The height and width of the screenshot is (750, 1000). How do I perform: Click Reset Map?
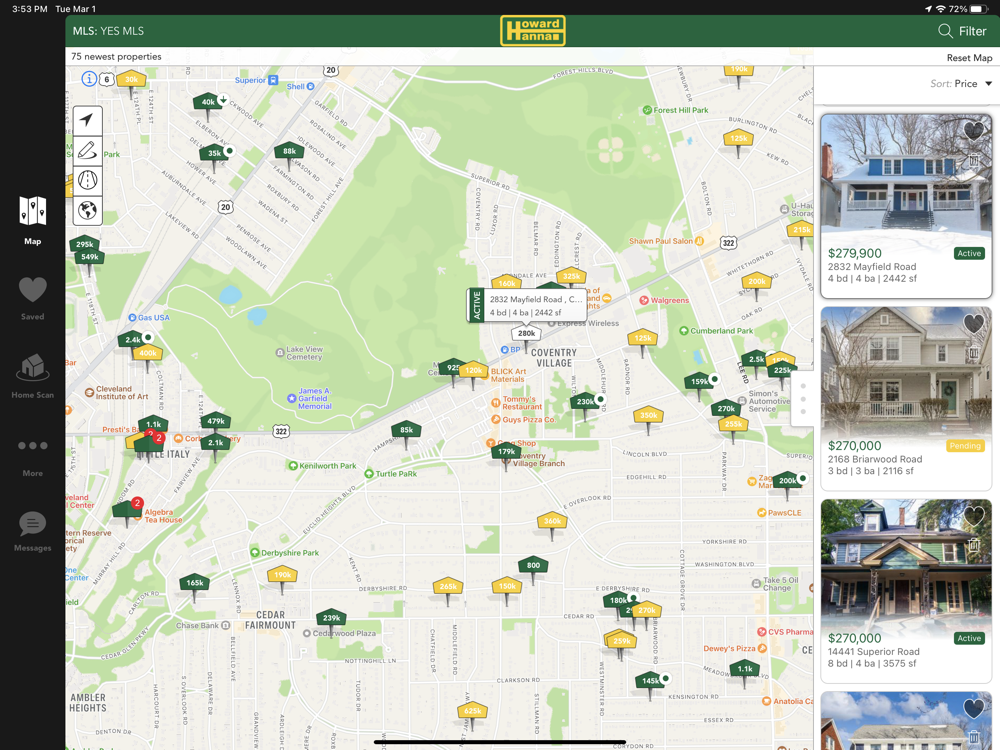[969, 57]
